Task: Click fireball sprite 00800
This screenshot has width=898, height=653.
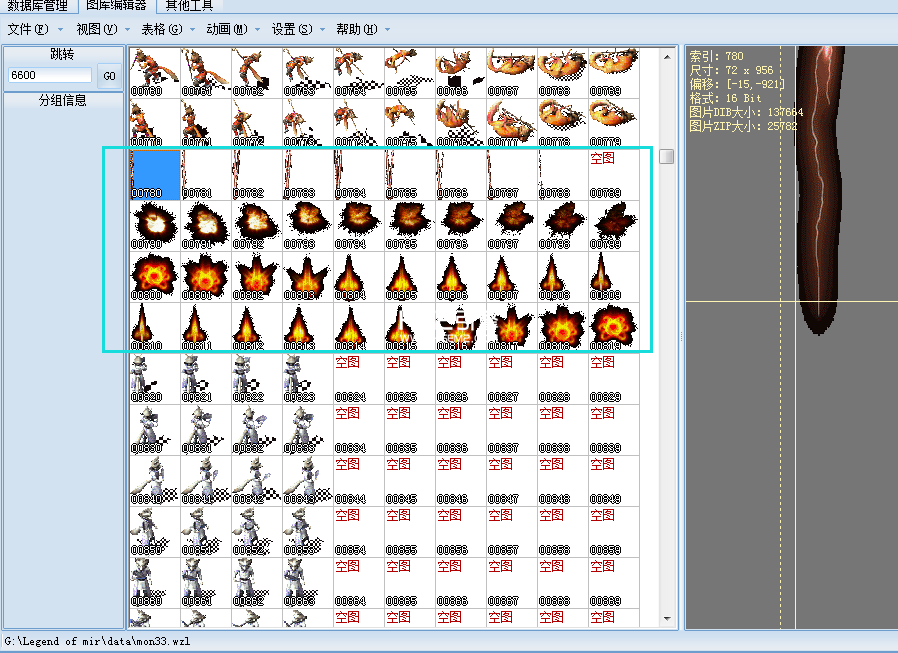Action: [x=155, y=277]
